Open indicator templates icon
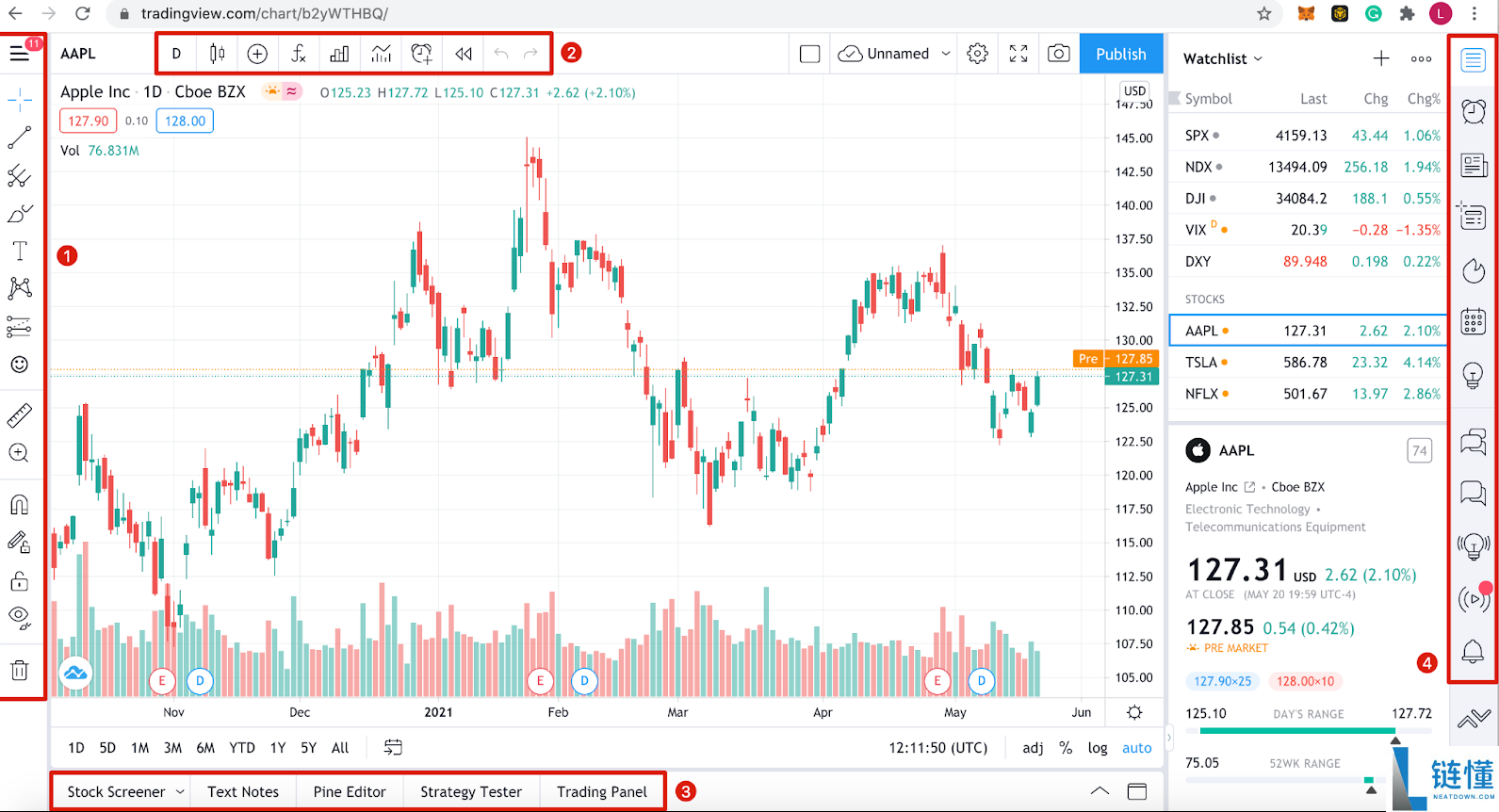The image size is (1499, 812). click(x=381, y=54)
